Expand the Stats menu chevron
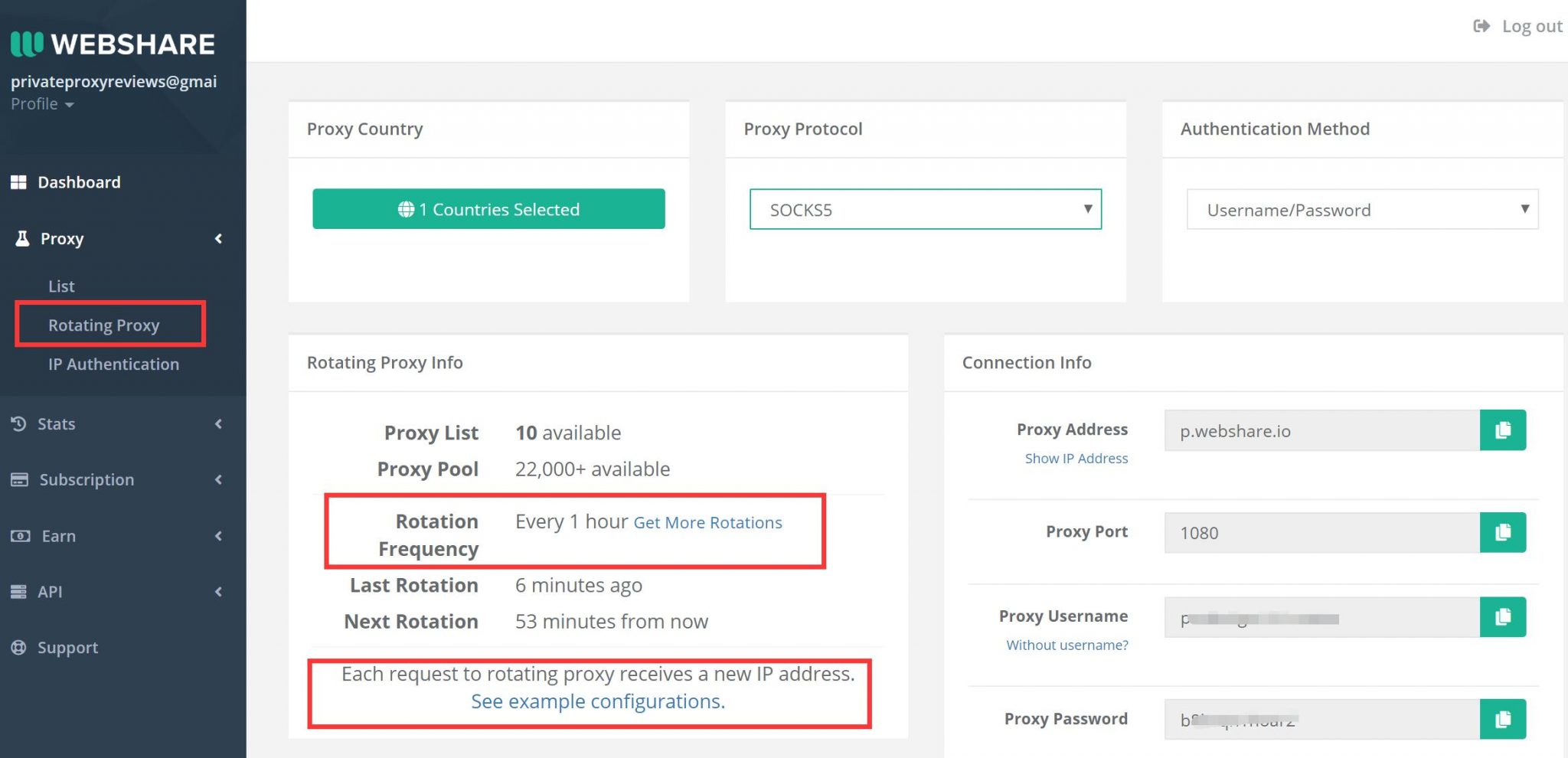 [218, 423]
